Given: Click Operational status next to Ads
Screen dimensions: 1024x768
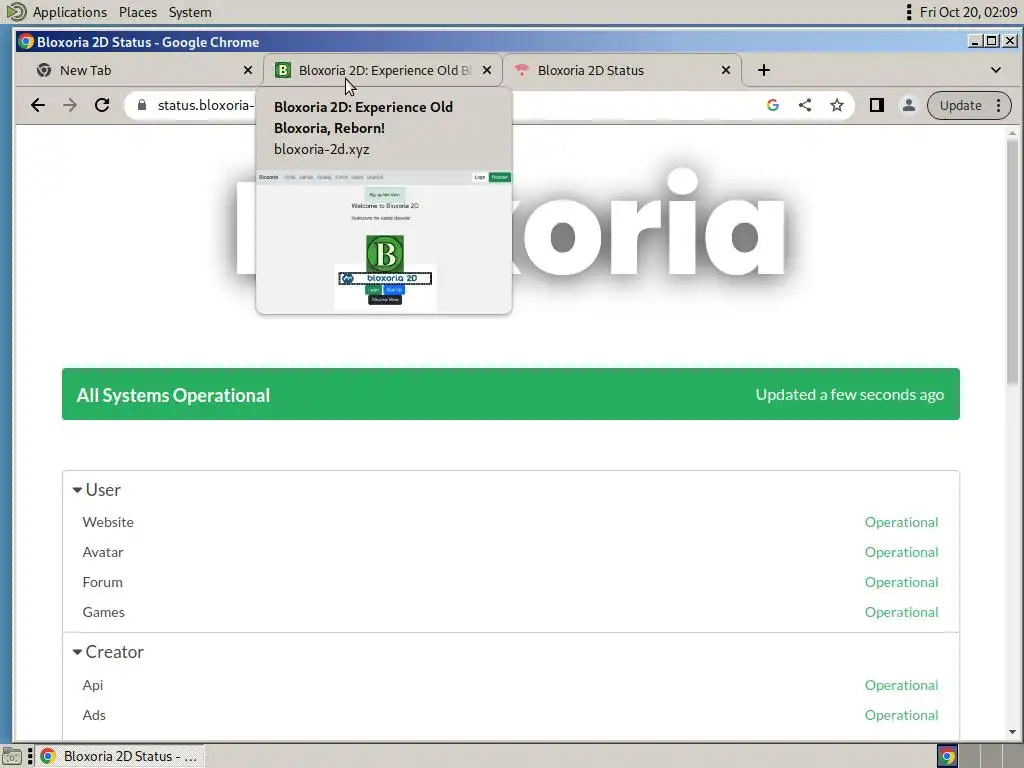Looking at the screenshot, I should tap(901, 715).
